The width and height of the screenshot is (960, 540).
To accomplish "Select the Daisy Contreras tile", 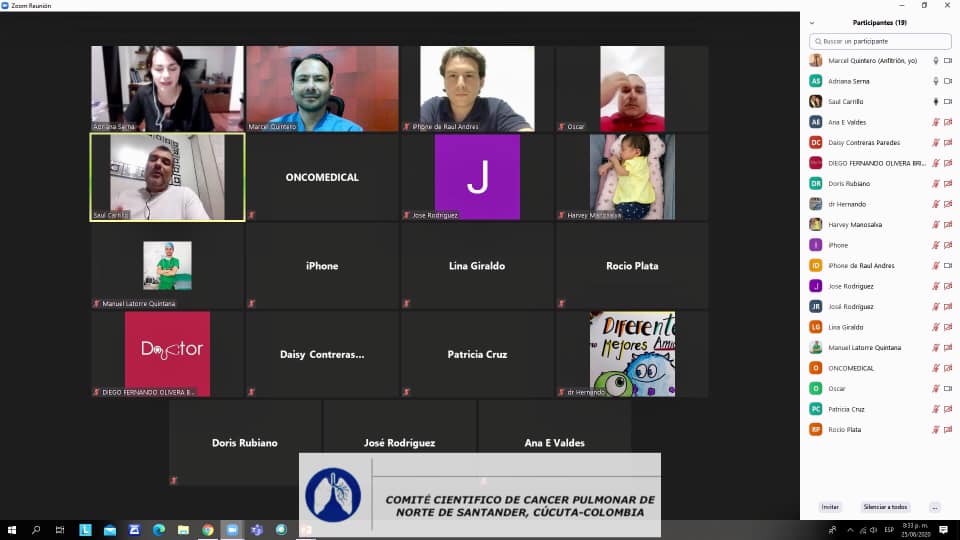I will [322, 354].
